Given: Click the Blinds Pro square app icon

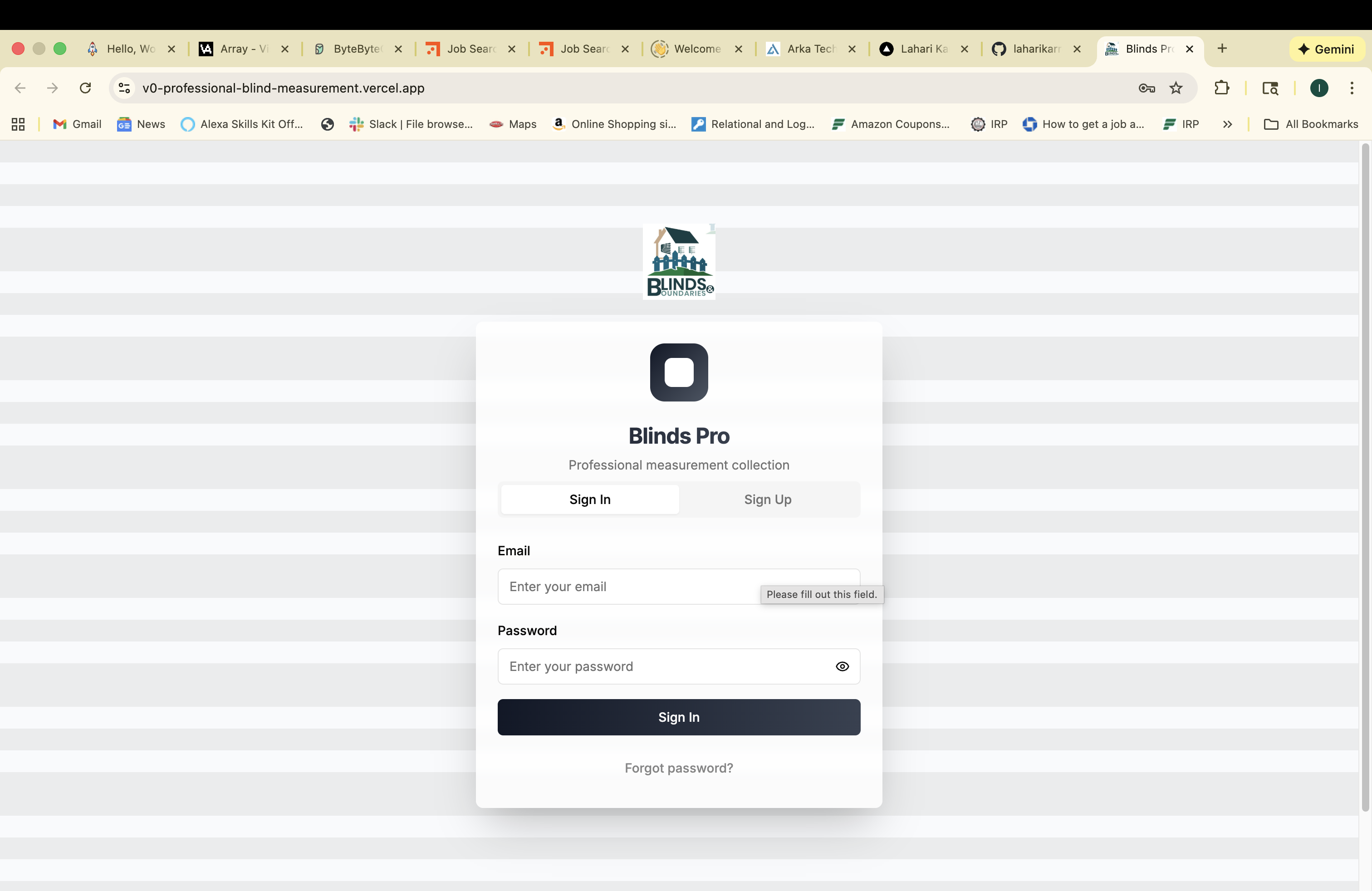Looking at the screenshot, I should coord(679,372).
